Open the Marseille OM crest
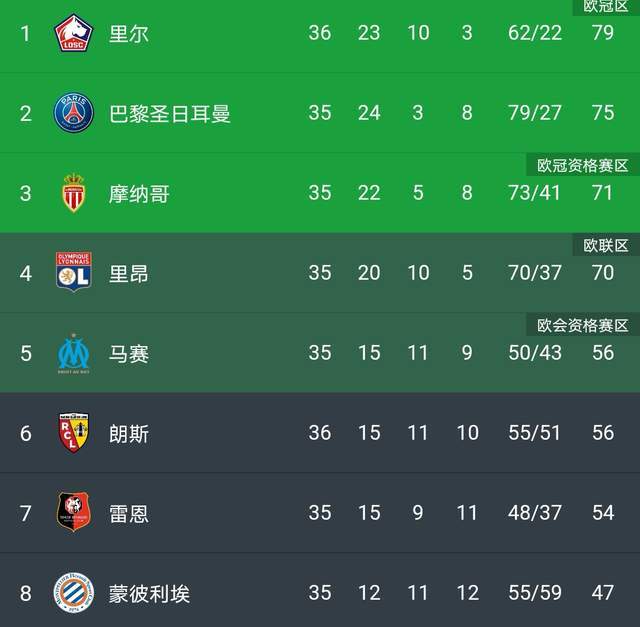 [x=73, y=353]
